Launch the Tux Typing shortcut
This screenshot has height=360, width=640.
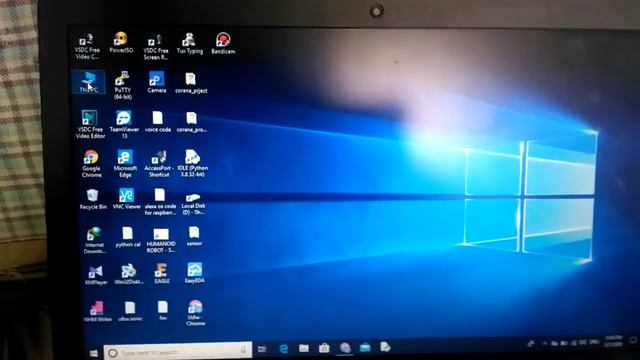(x=190, y=44)
